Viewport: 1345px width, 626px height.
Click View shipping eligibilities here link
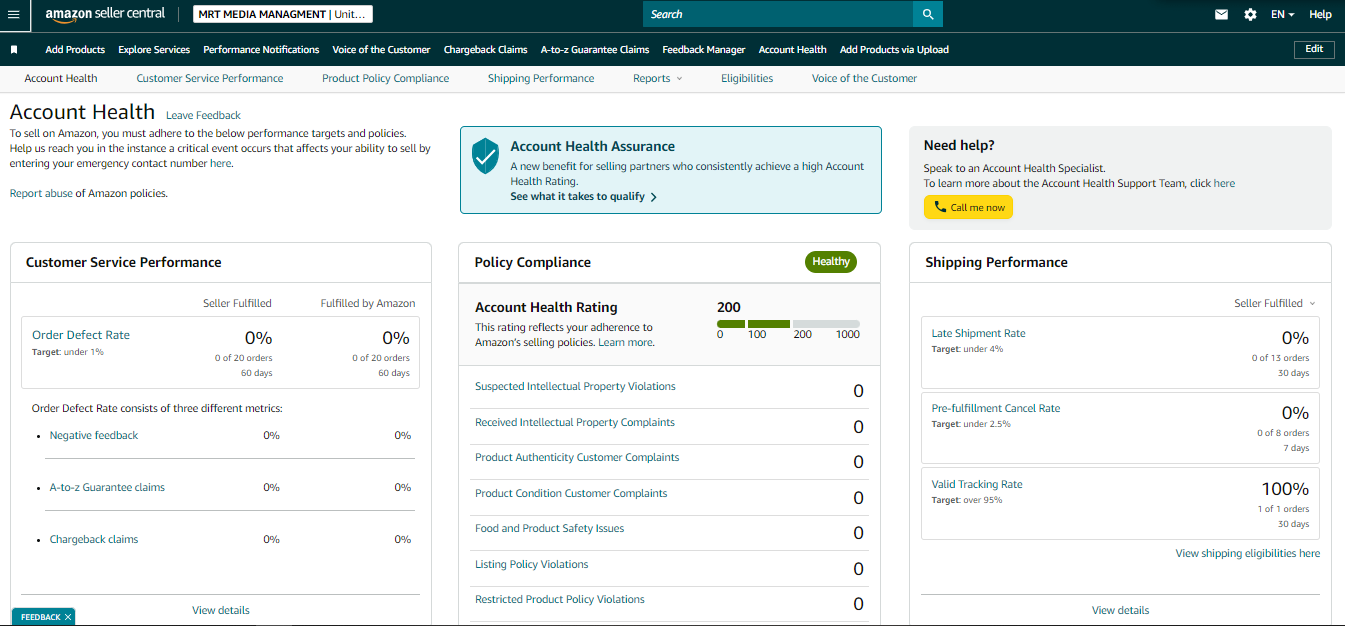pyautogui.click(x=1248, y=553)
